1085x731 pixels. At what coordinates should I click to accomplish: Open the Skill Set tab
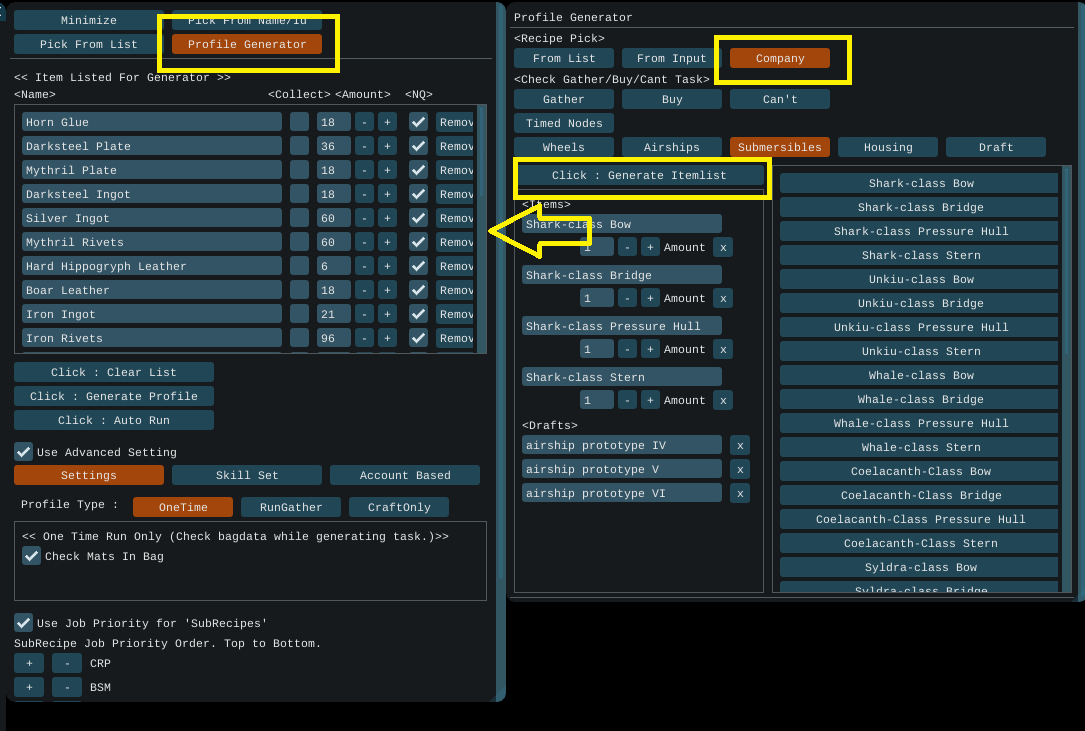tap(247, 475)
